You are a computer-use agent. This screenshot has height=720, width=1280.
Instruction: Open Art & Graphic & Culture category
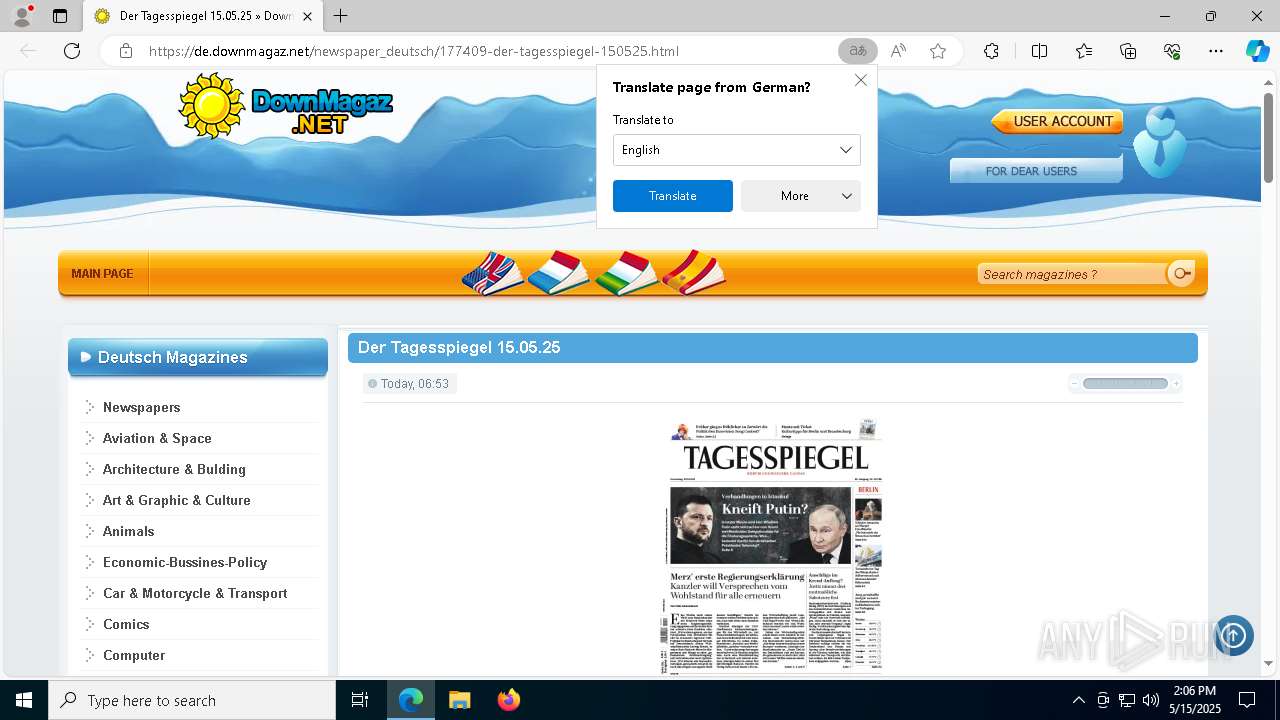tap(177, 500)
